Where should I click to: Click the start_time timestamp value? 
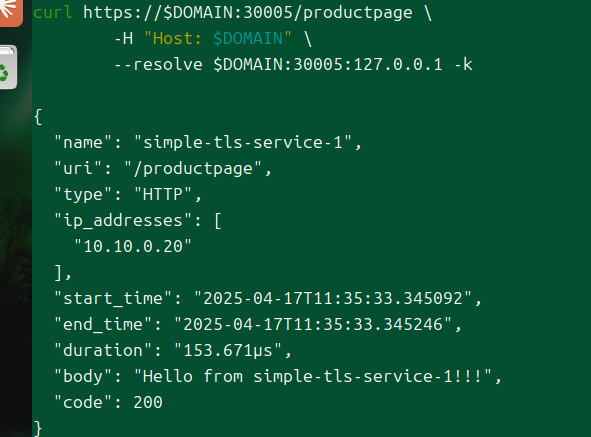click(x=333, y=299)
